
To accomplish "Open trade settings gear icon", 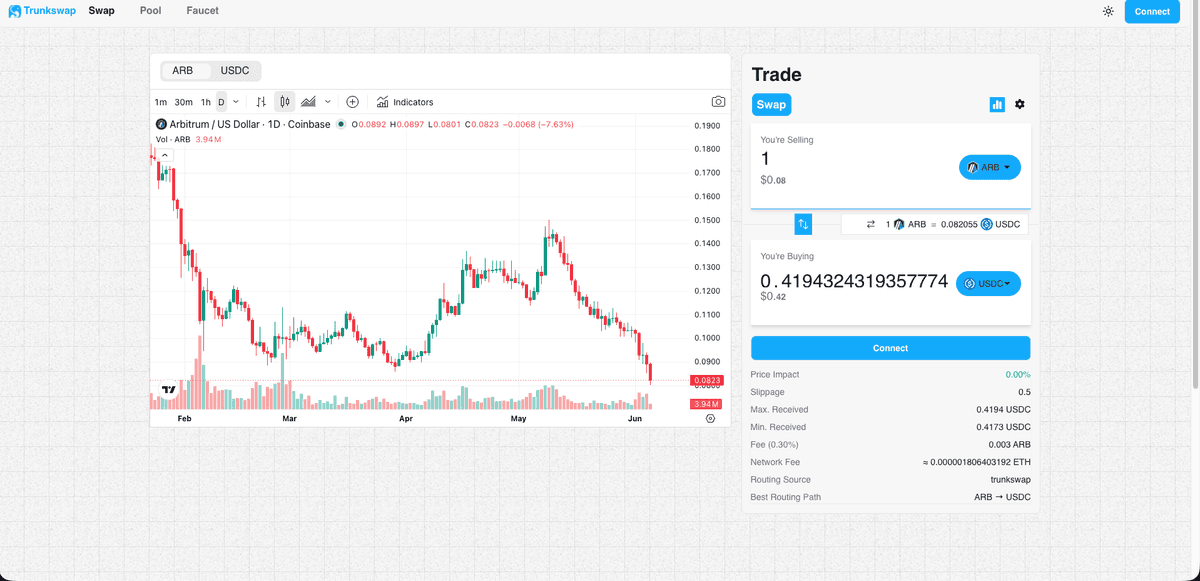I will (x=1020, y=104).
